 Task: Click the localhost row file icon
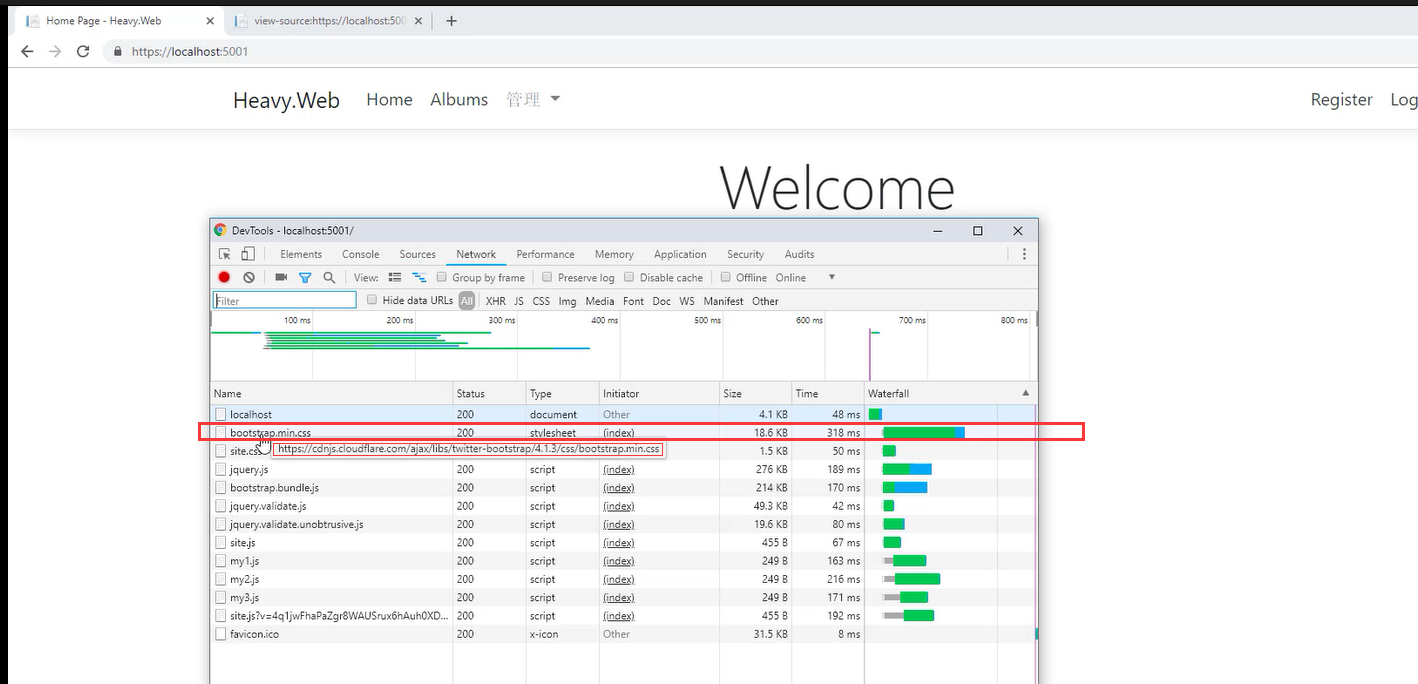(x=221, y=414)
